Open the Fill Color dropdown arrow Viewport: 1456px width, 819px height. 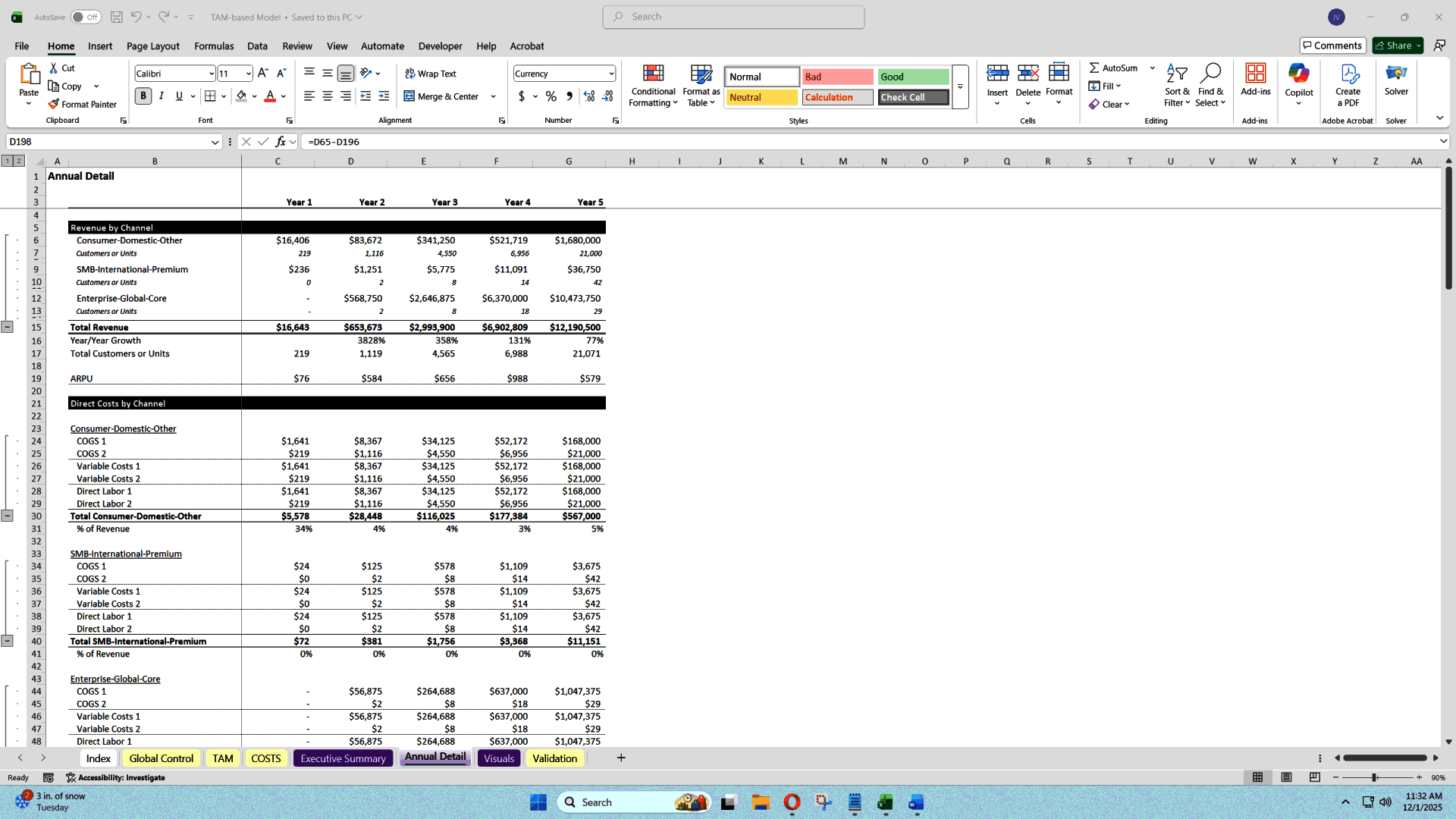click(256, 96)
